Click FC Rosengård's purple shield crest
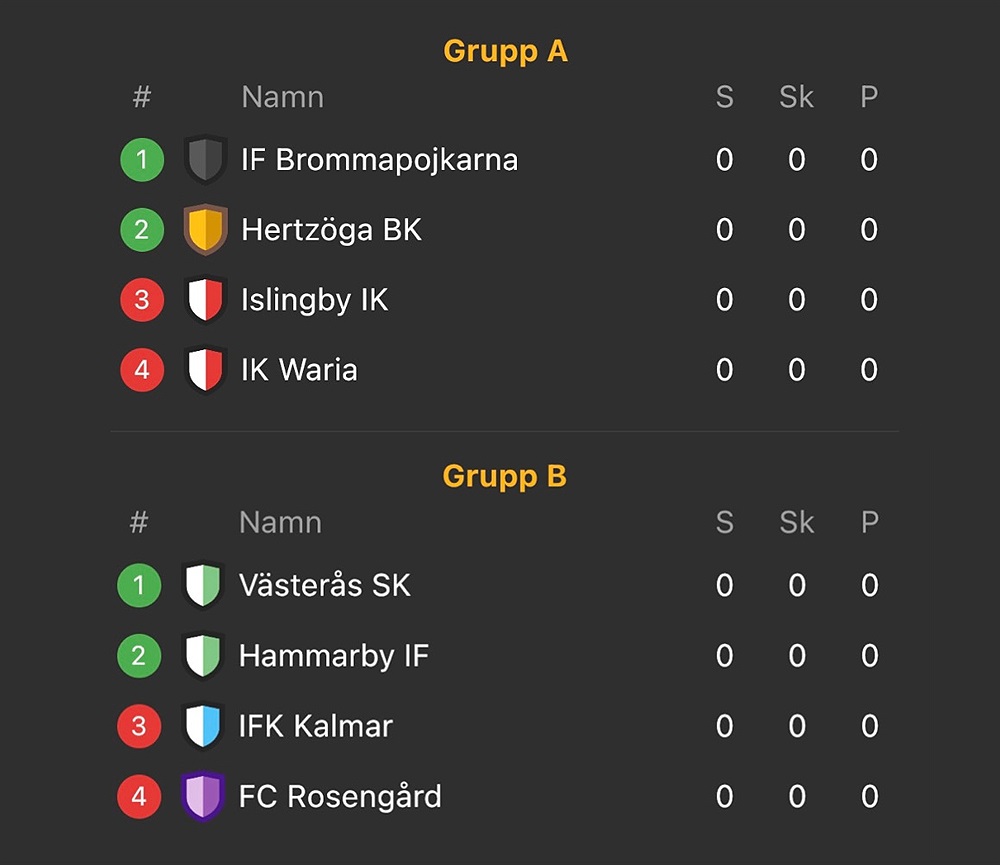Image resolution: width=1000 pixels, height=865 pixels. (x=203, y=796)
